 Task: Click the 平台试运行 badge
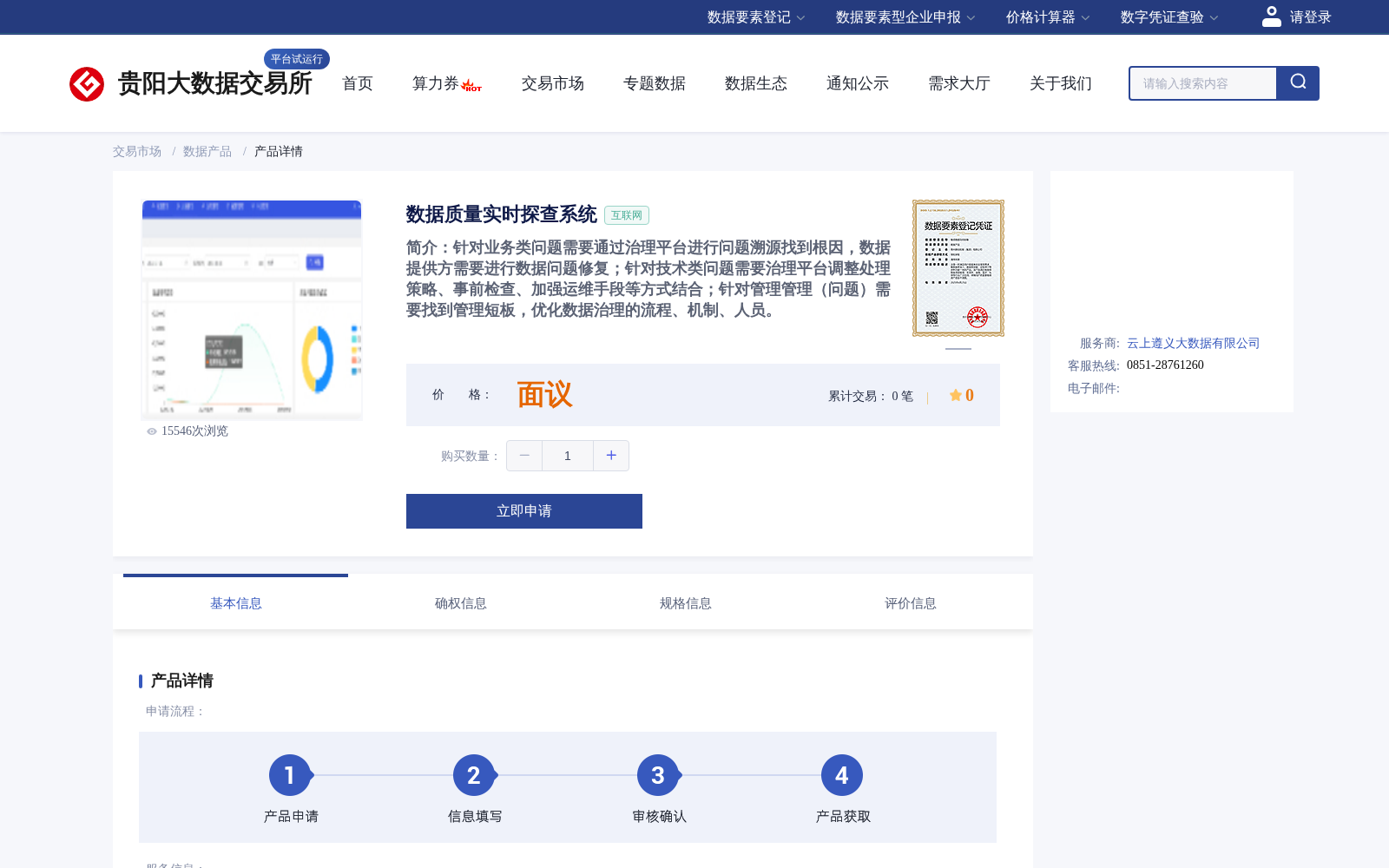pyautogui.click(x=297, y=59)
